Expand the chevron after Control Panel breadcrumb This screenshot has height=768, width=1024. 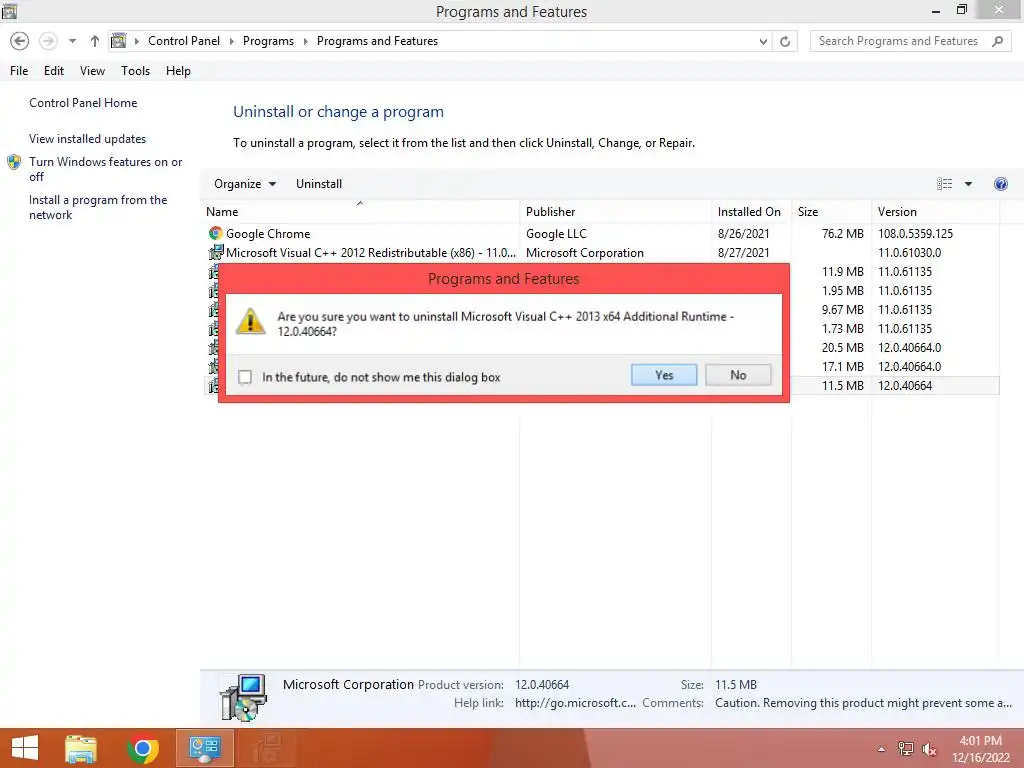232,41
